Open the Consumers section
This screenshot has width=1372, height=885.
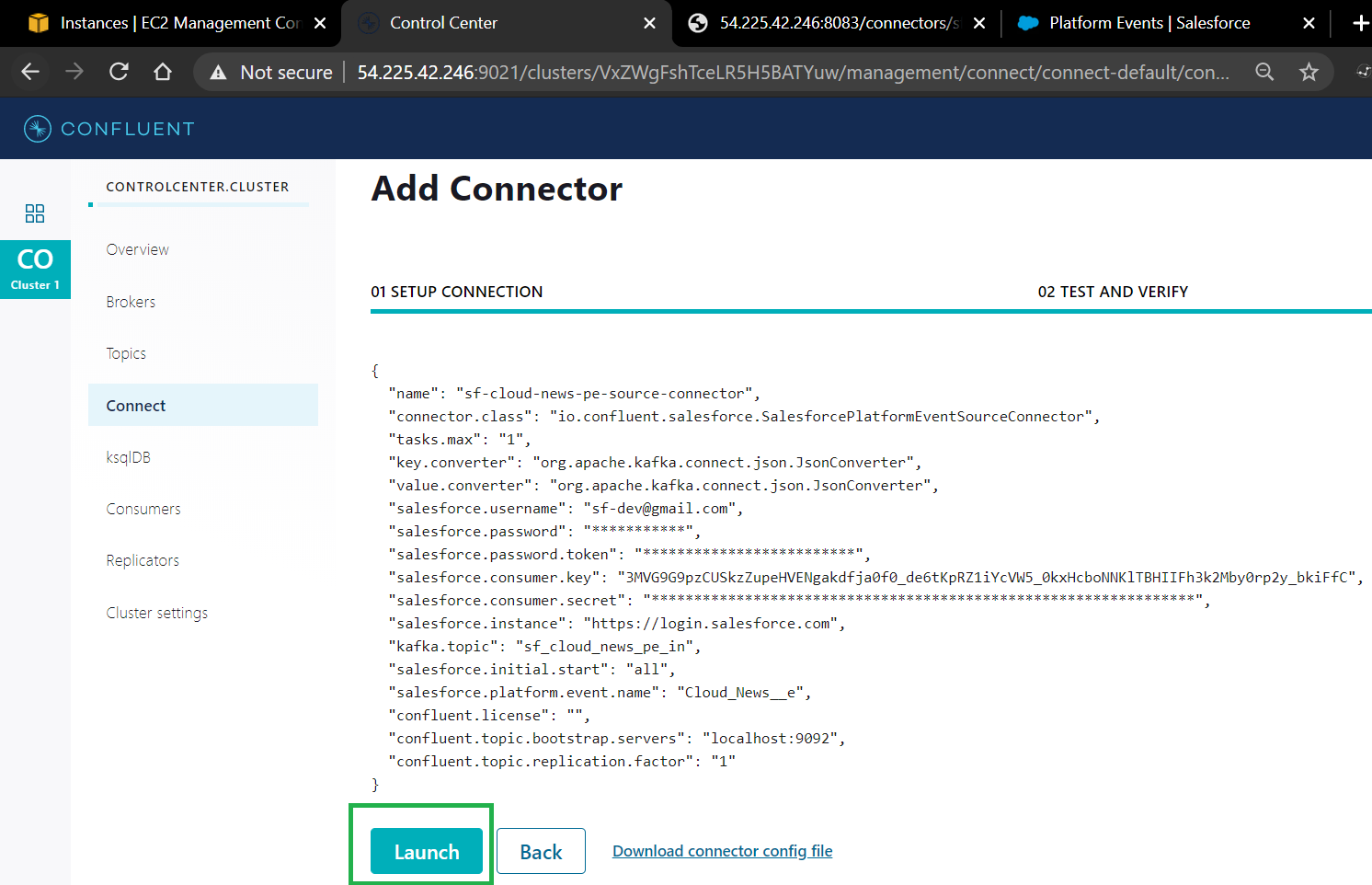point(143,509)
